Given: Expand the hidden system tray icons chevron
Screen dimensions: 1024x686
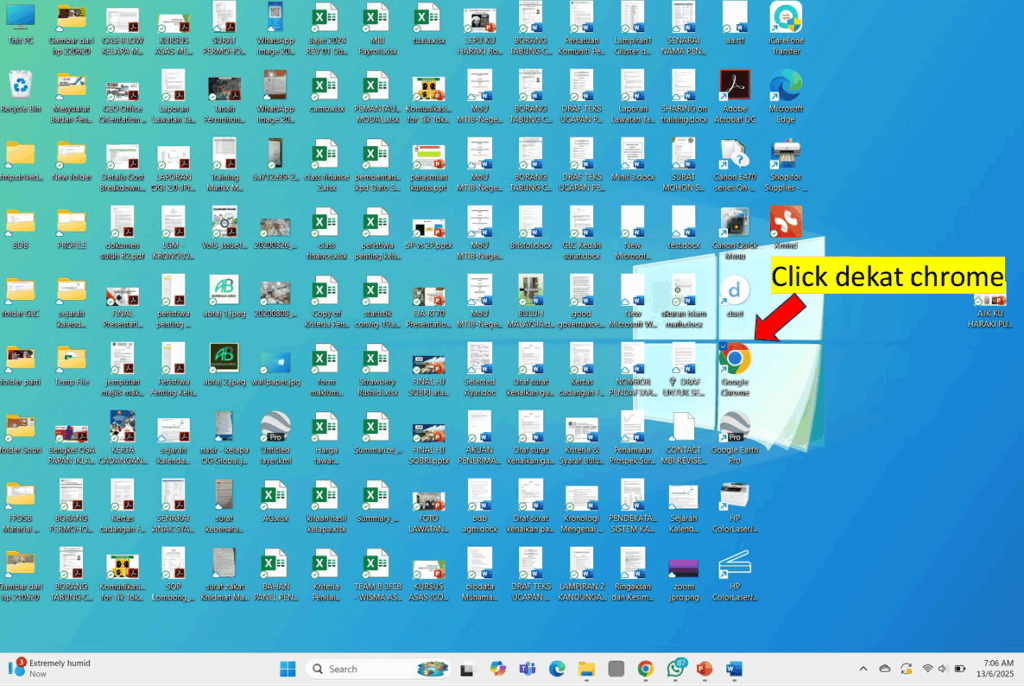Looking at the screenshot, I should [863, 668].
